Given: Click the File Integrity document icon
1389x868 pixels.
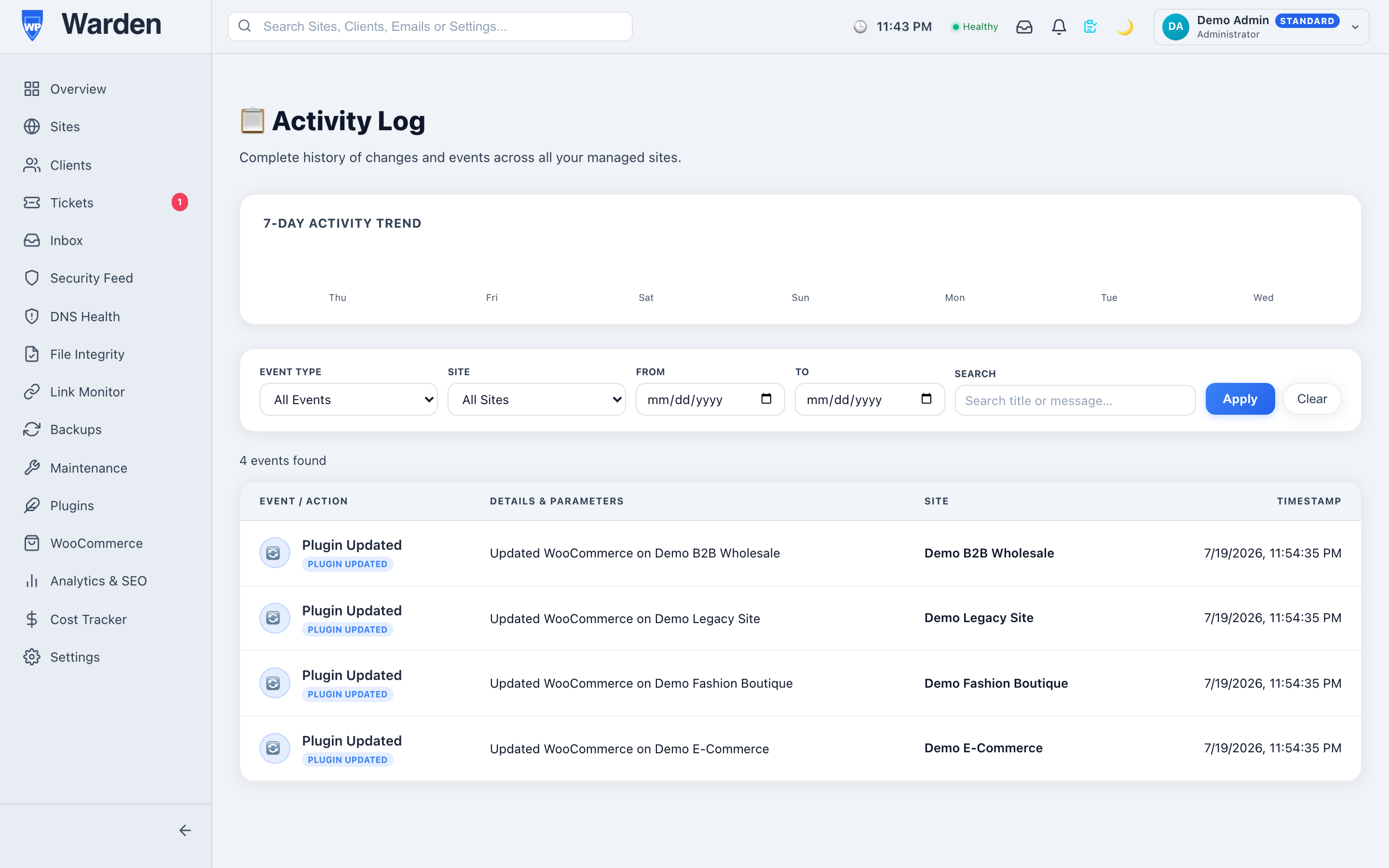Looking at the screenshot, I should (31, 354).
